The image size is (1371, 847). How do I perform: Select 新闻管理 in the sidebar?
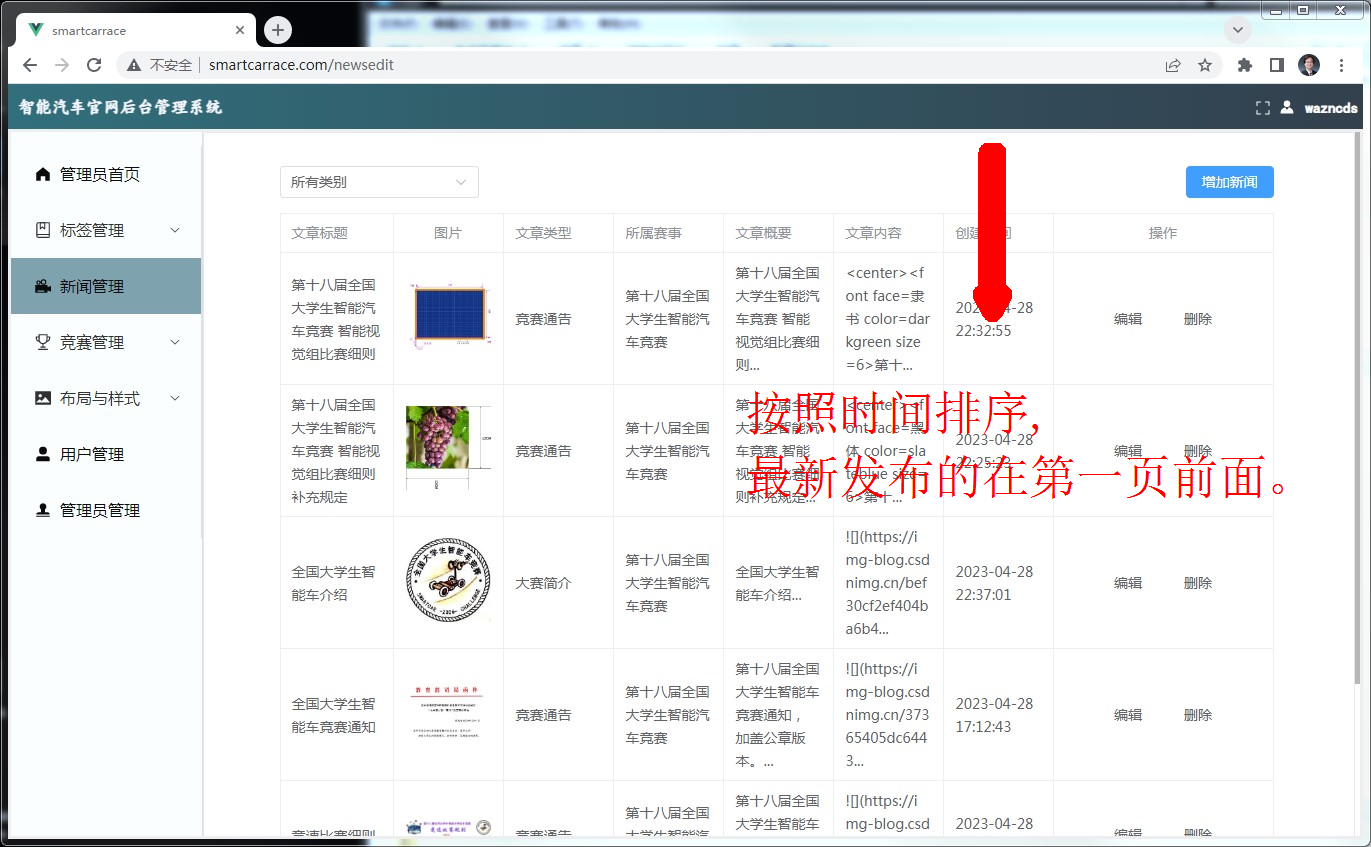click(x=106, y=286)
